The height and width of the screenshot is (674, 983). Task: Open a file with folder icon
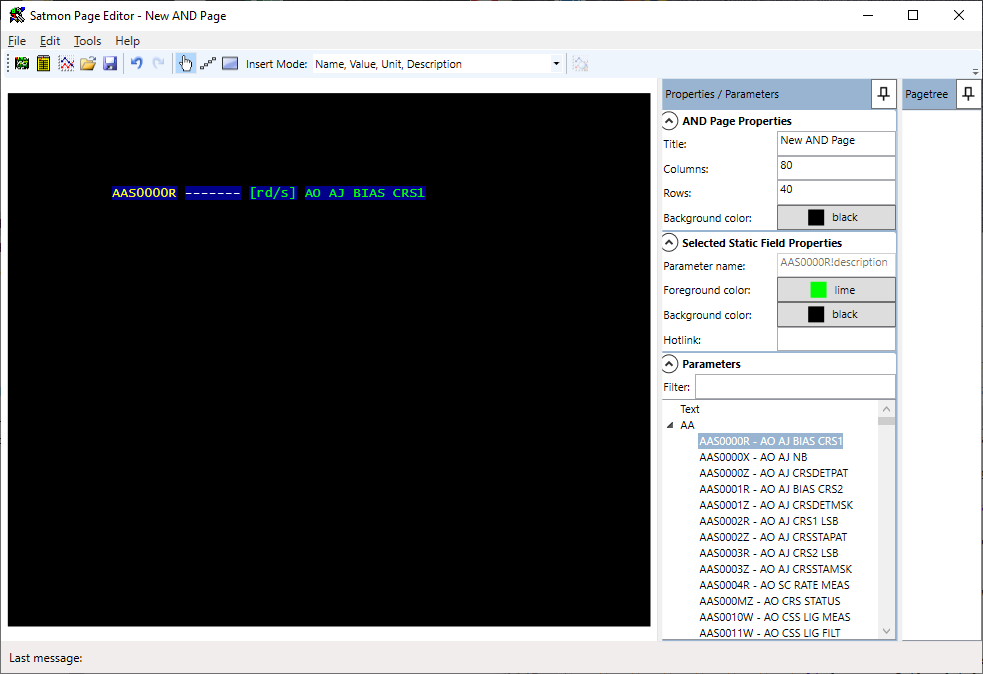[88, 64]
